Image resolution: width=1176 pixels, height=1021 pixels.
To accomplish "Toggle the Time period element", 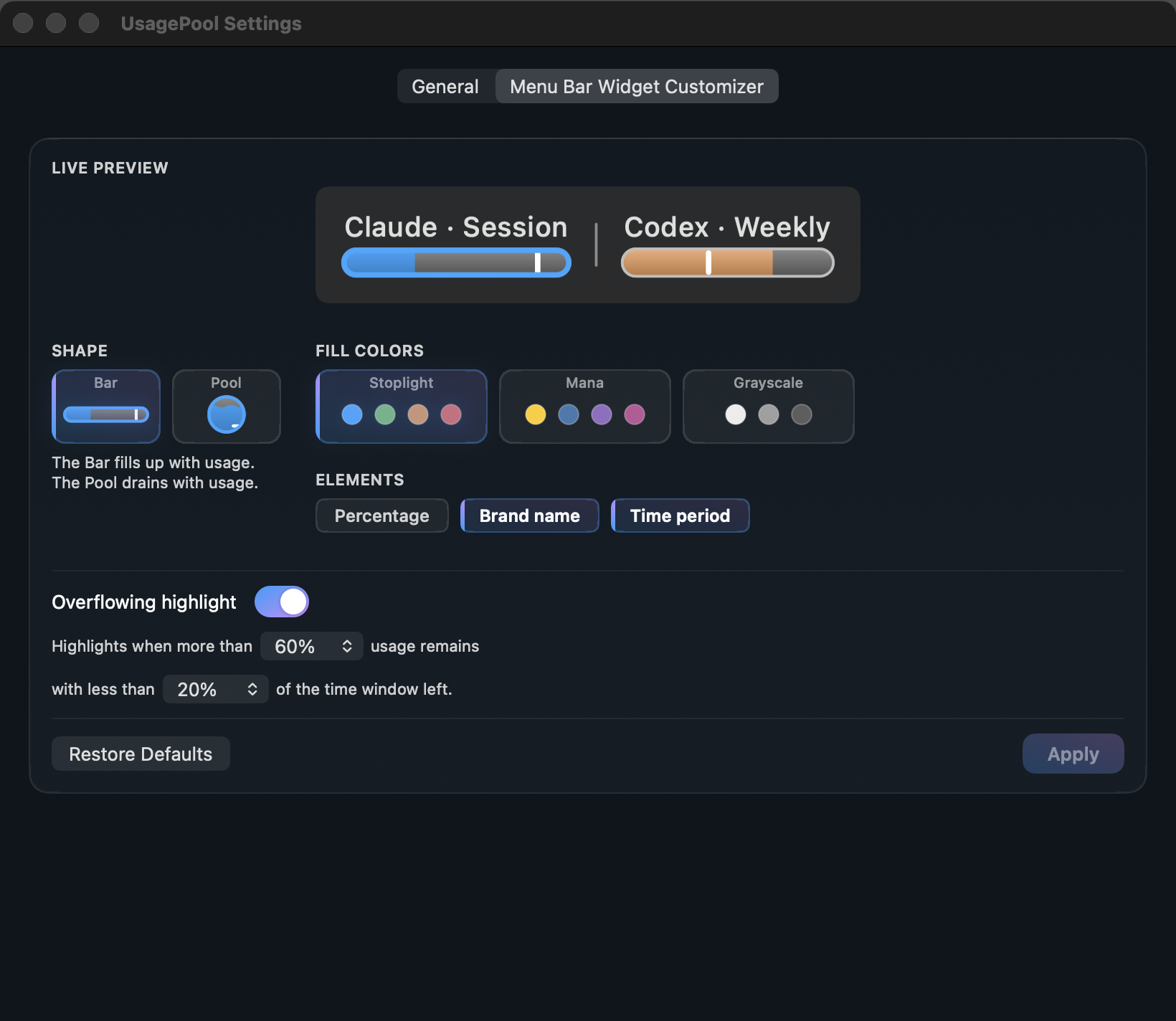I will pyautogui.click(x=681, y=516).
